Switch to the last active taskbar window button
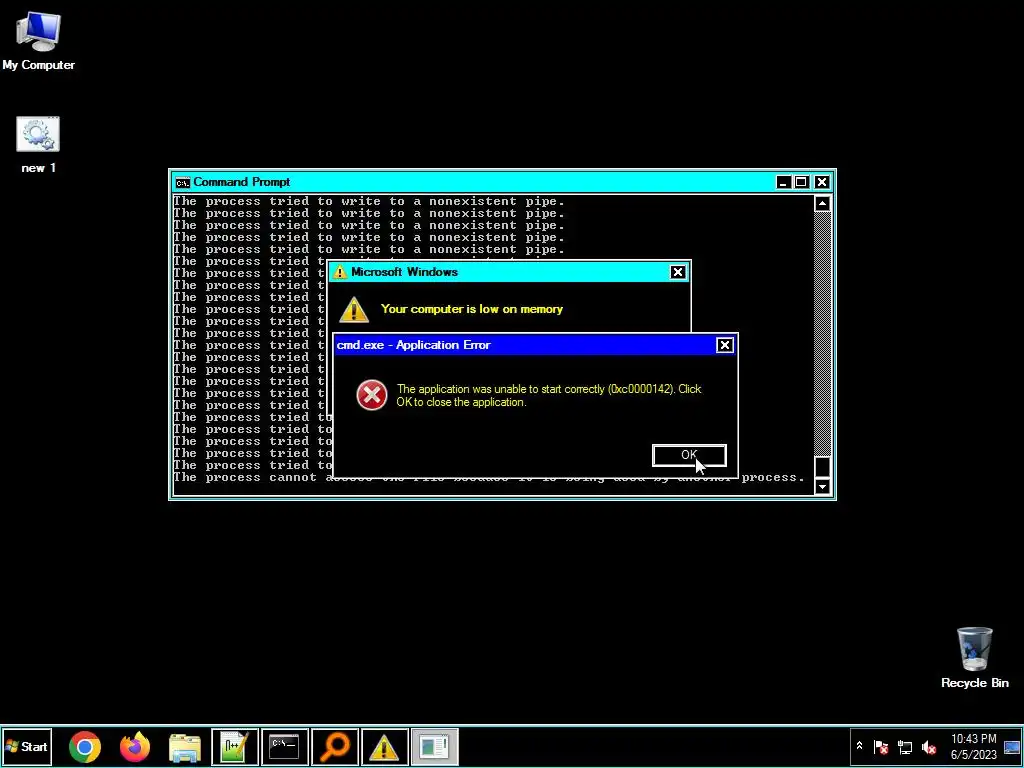 click(x=435, y=746)
